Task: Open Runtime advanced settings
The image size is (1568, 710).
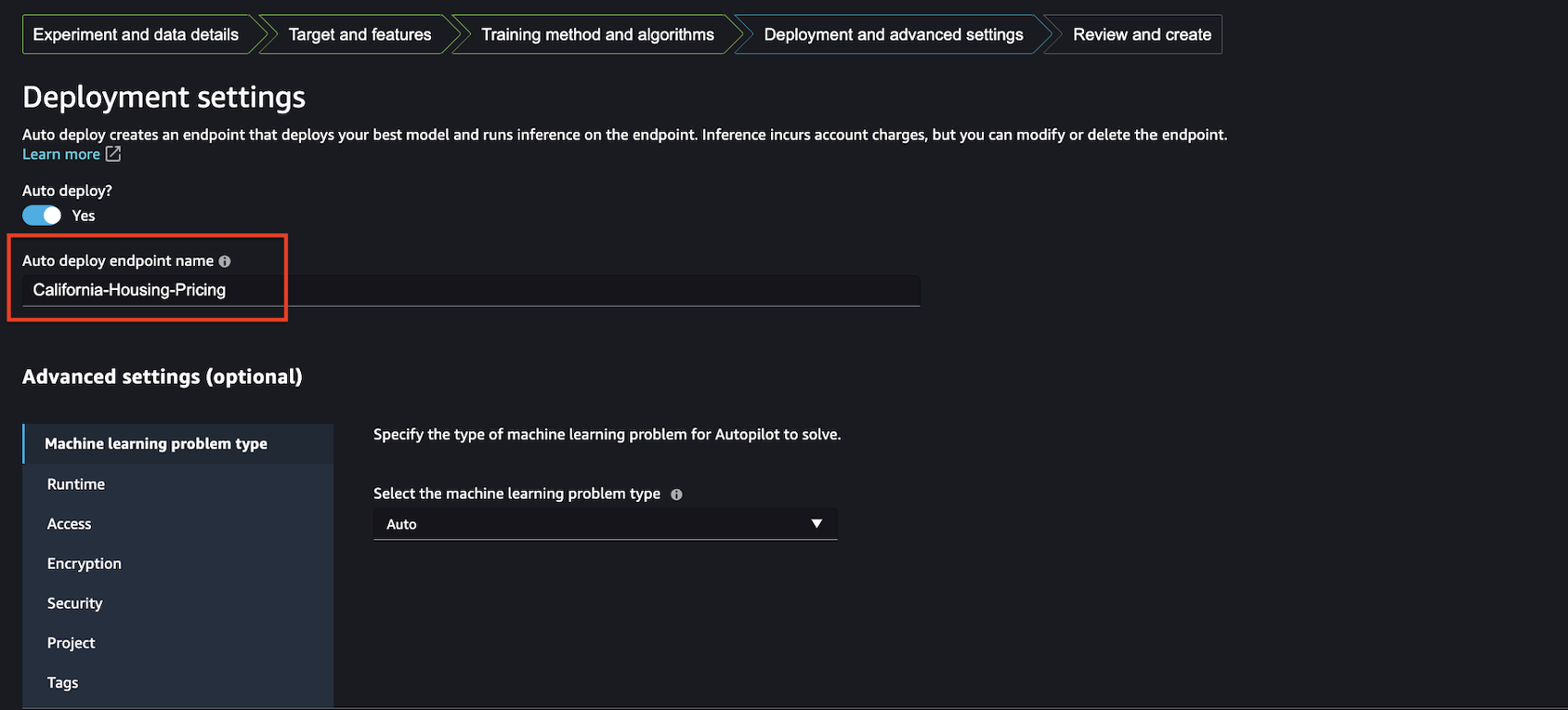Action: tap(76, 484)
